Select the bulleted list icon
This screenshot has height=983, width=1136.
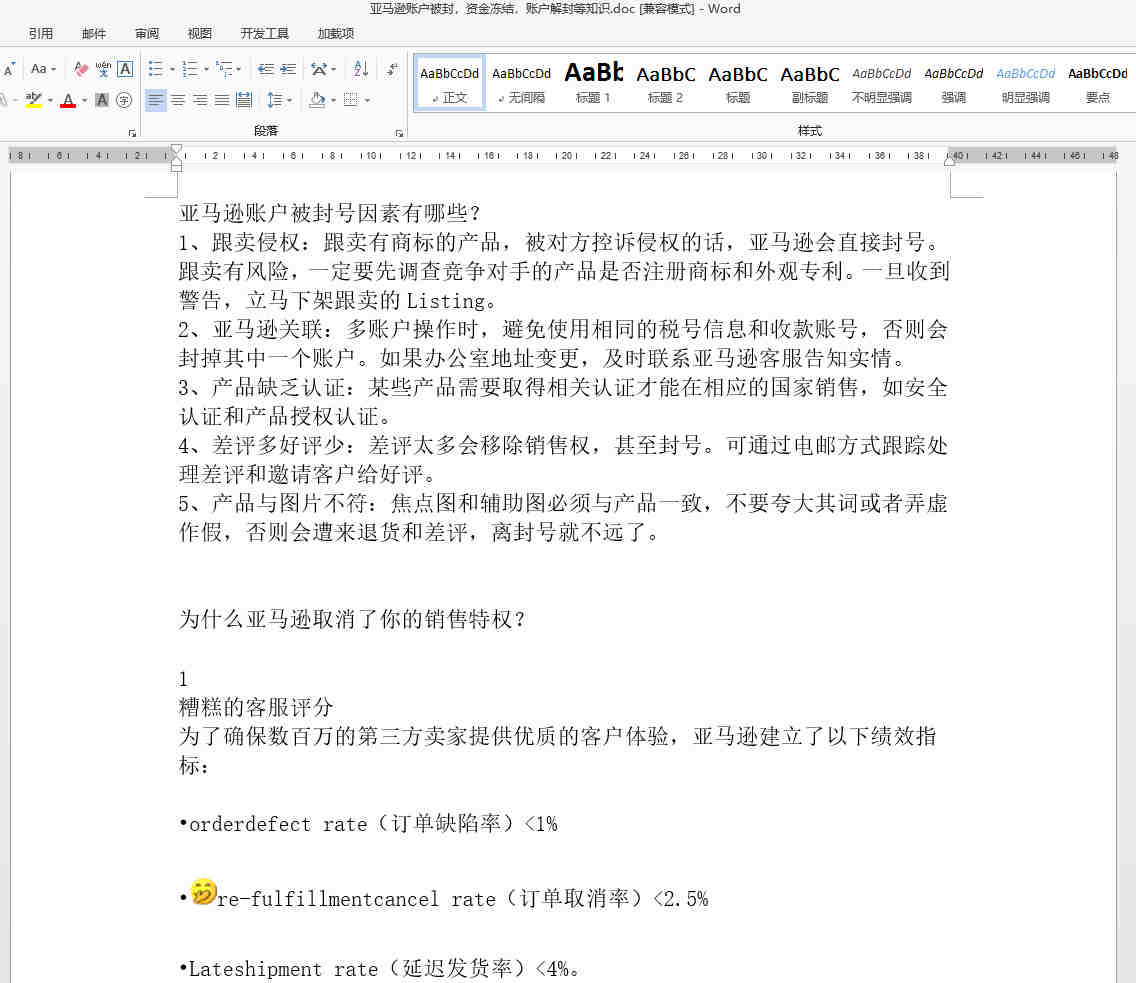click(155, 70)
